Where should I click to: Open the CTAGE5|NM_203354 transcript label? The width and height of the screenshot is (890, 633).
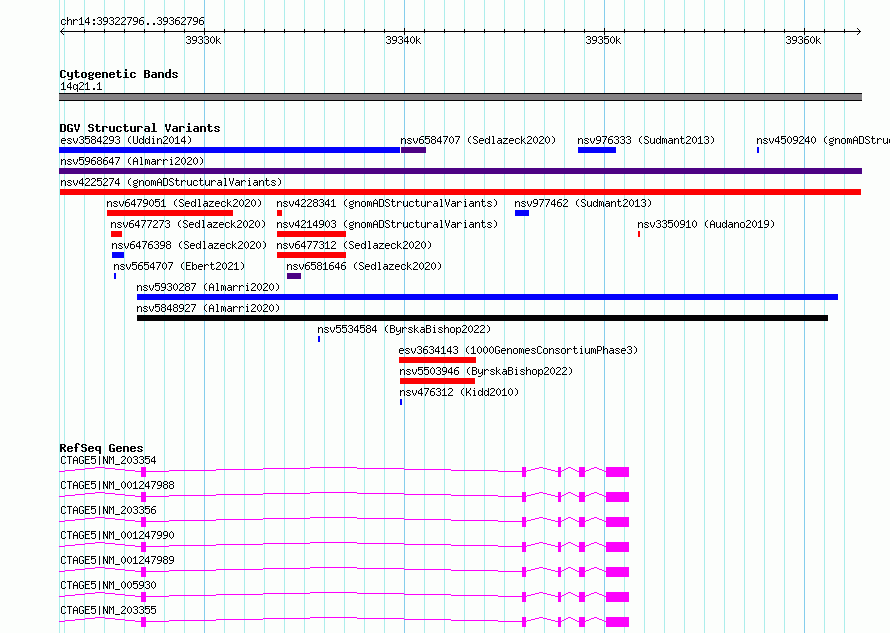108,460
